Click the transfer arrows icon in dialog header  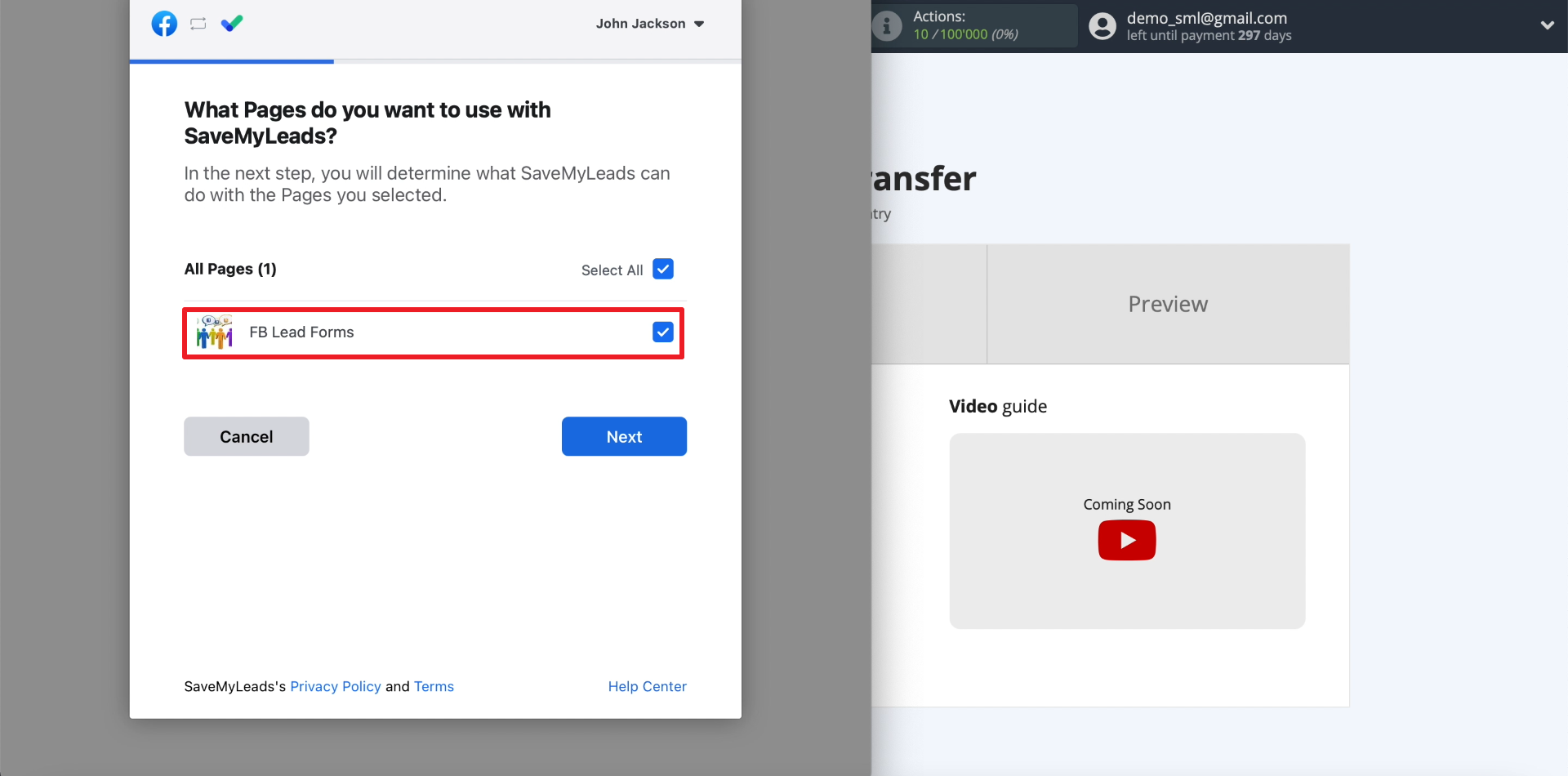click(198, 24)
